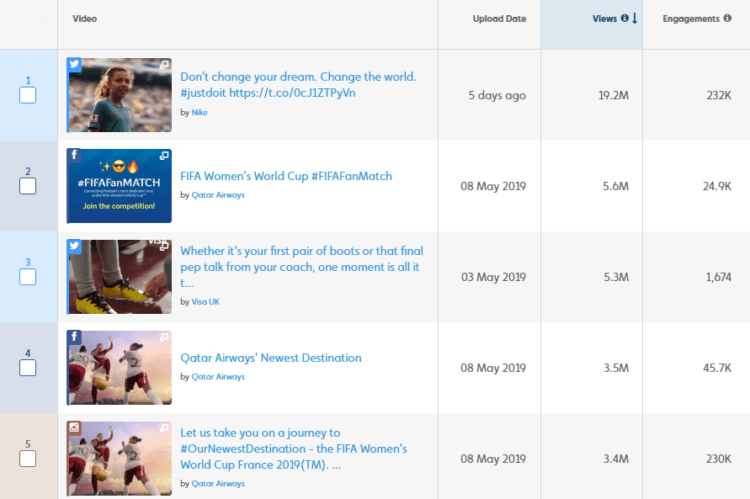Viewport: 750px width, 499px height.
Task: Click the "5 days ago" upload date
Action: tap(497, 95)
